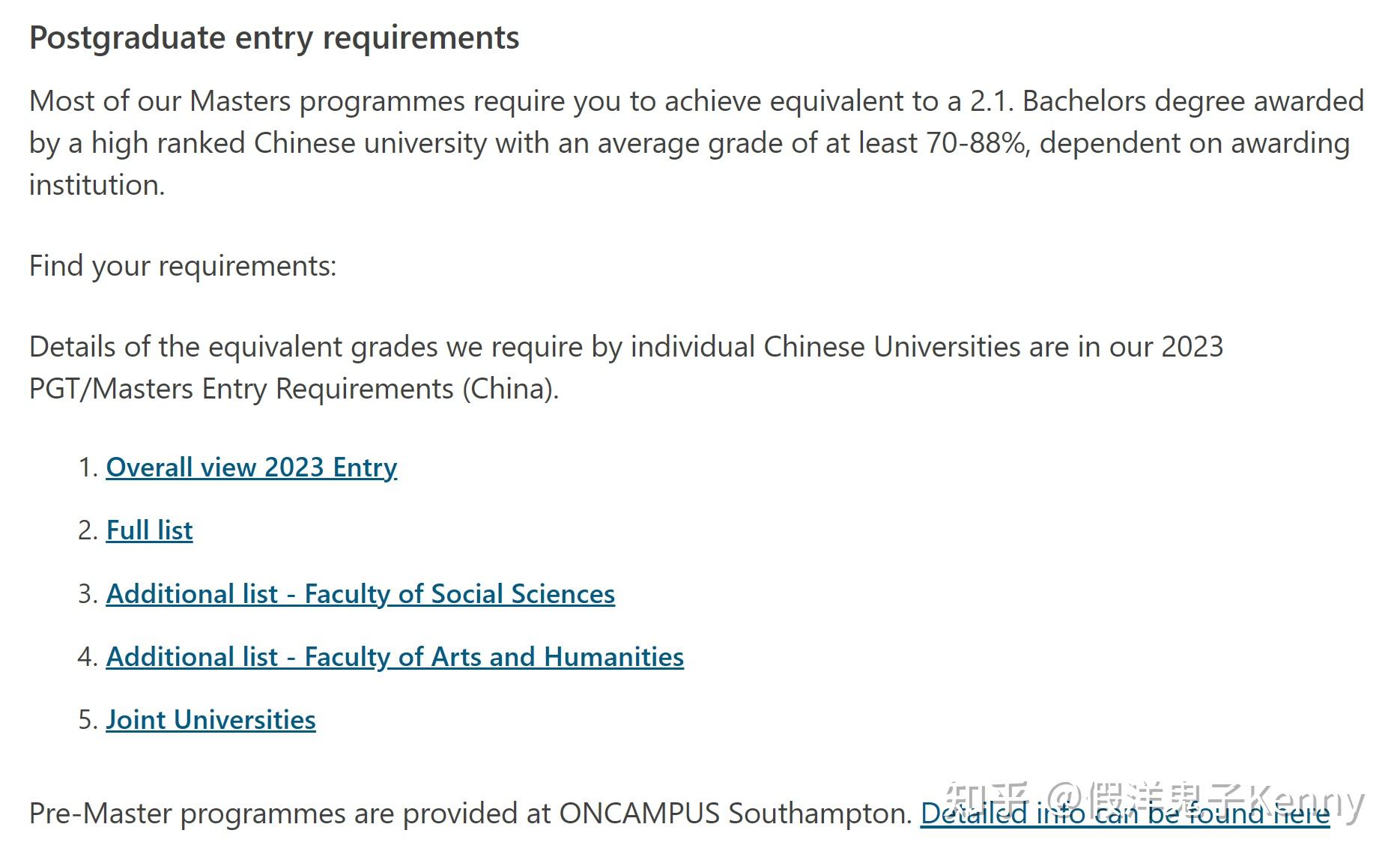Follow the 'Detailed info can be found here' link
This screenshot has width=1400, height=863.
1125,814
